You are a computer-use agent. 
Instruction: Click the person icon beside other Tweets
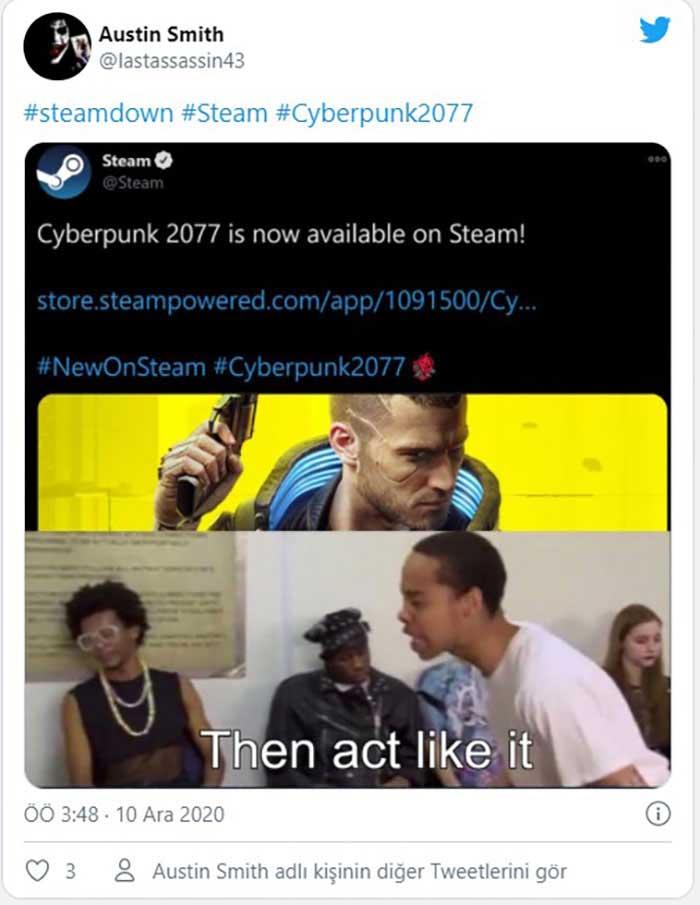point(125,870)
